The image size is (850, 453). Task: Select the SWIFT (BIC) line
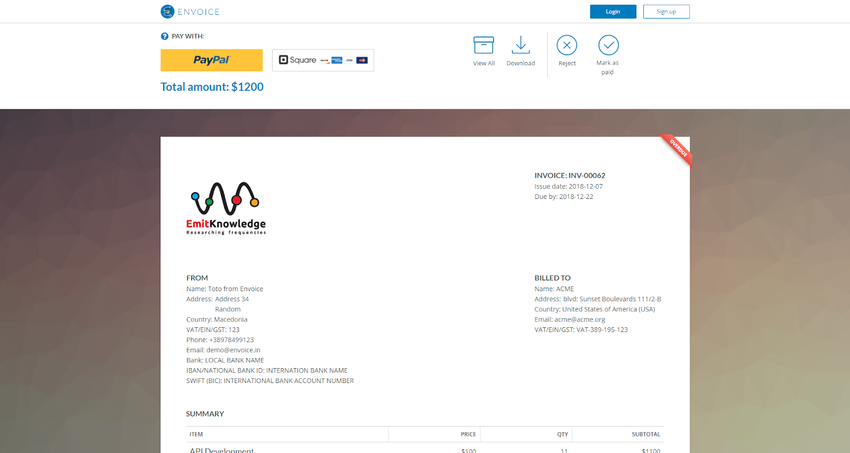pyautogui.click(x=270, y=381)
